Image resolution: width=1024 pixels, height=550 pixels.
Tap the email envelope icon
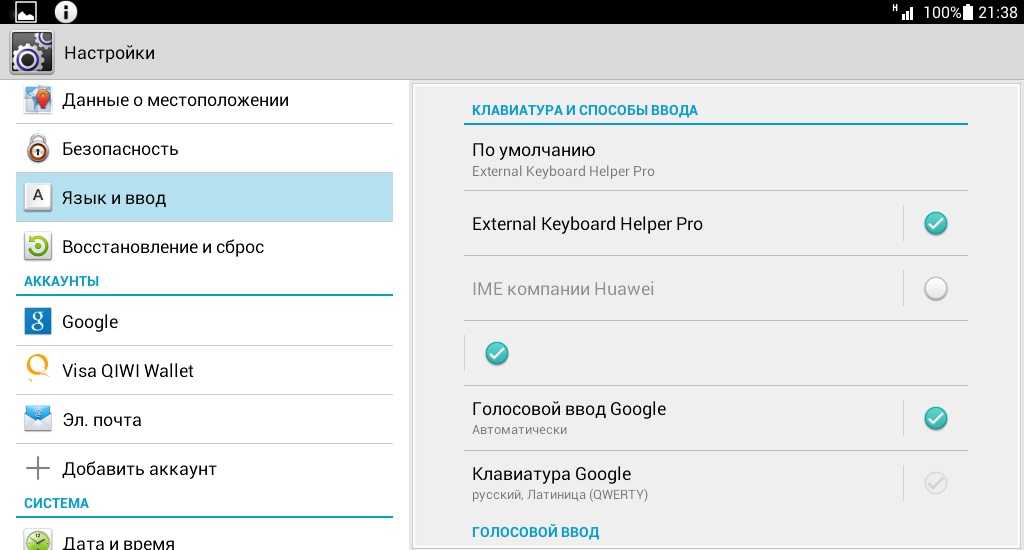coord(38,419)
